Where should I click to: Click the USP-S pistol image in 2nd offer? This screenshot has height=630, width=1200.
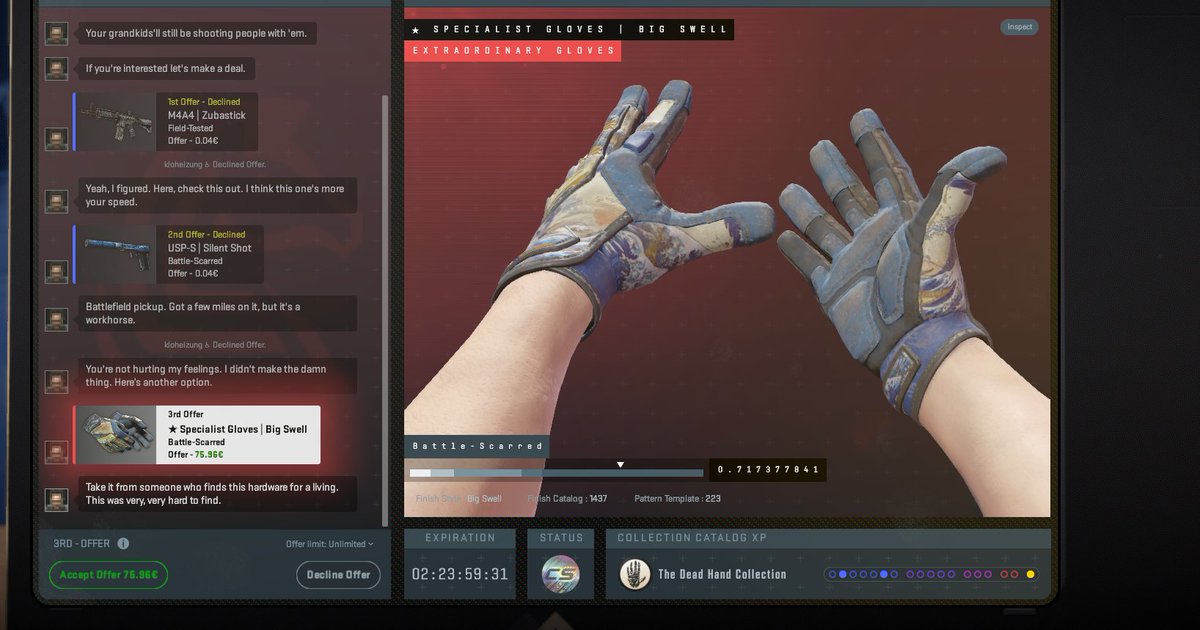(x=116, y=254)
